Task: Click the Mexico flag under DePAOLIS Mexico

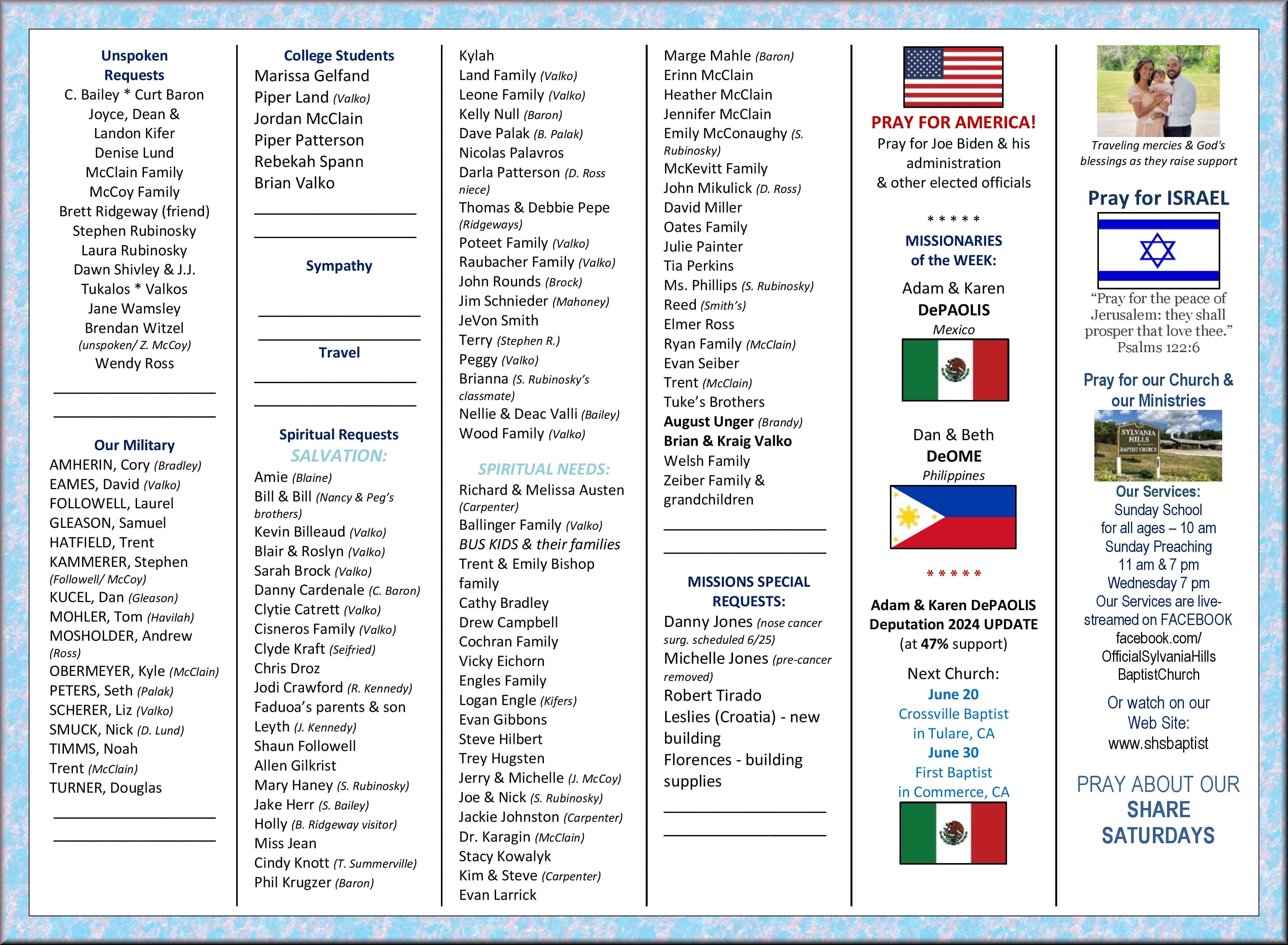Action: coord(955,370)
